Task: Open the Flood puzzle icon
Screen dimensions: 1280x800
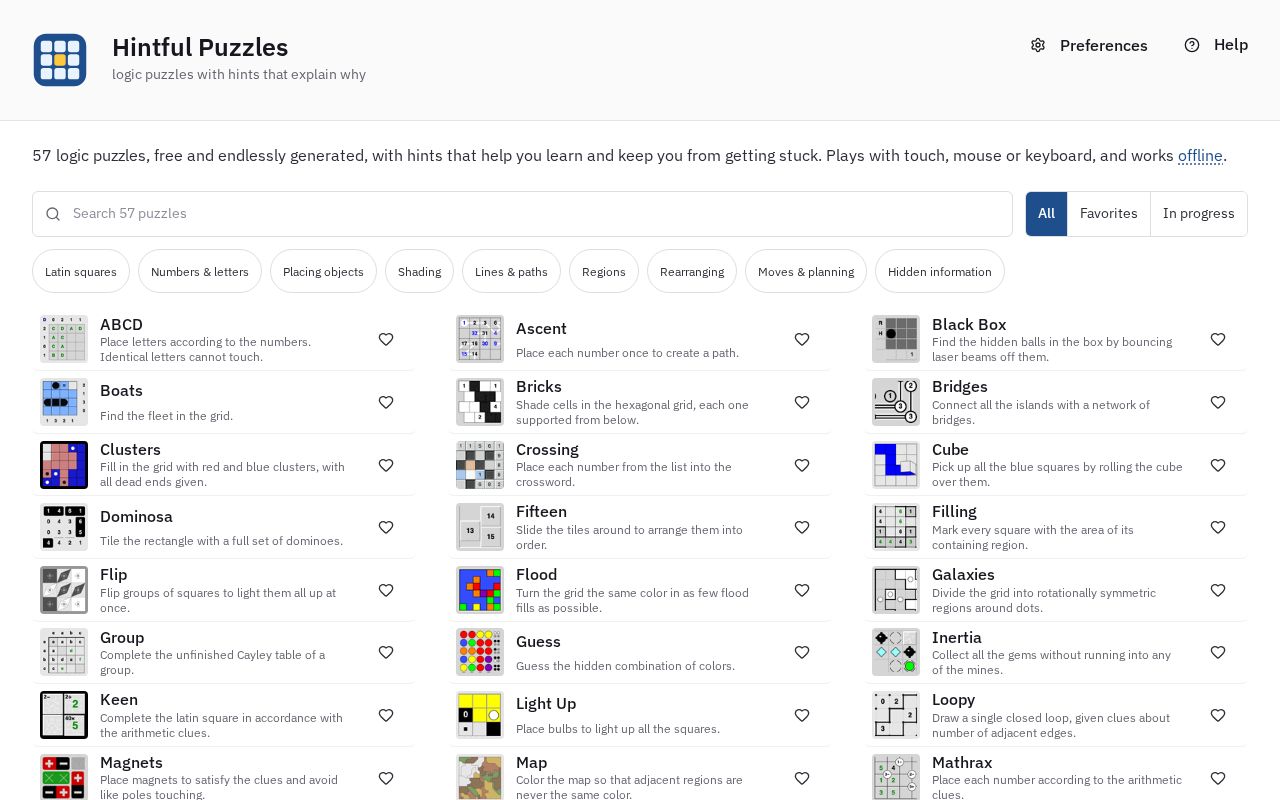Action: 480,590
